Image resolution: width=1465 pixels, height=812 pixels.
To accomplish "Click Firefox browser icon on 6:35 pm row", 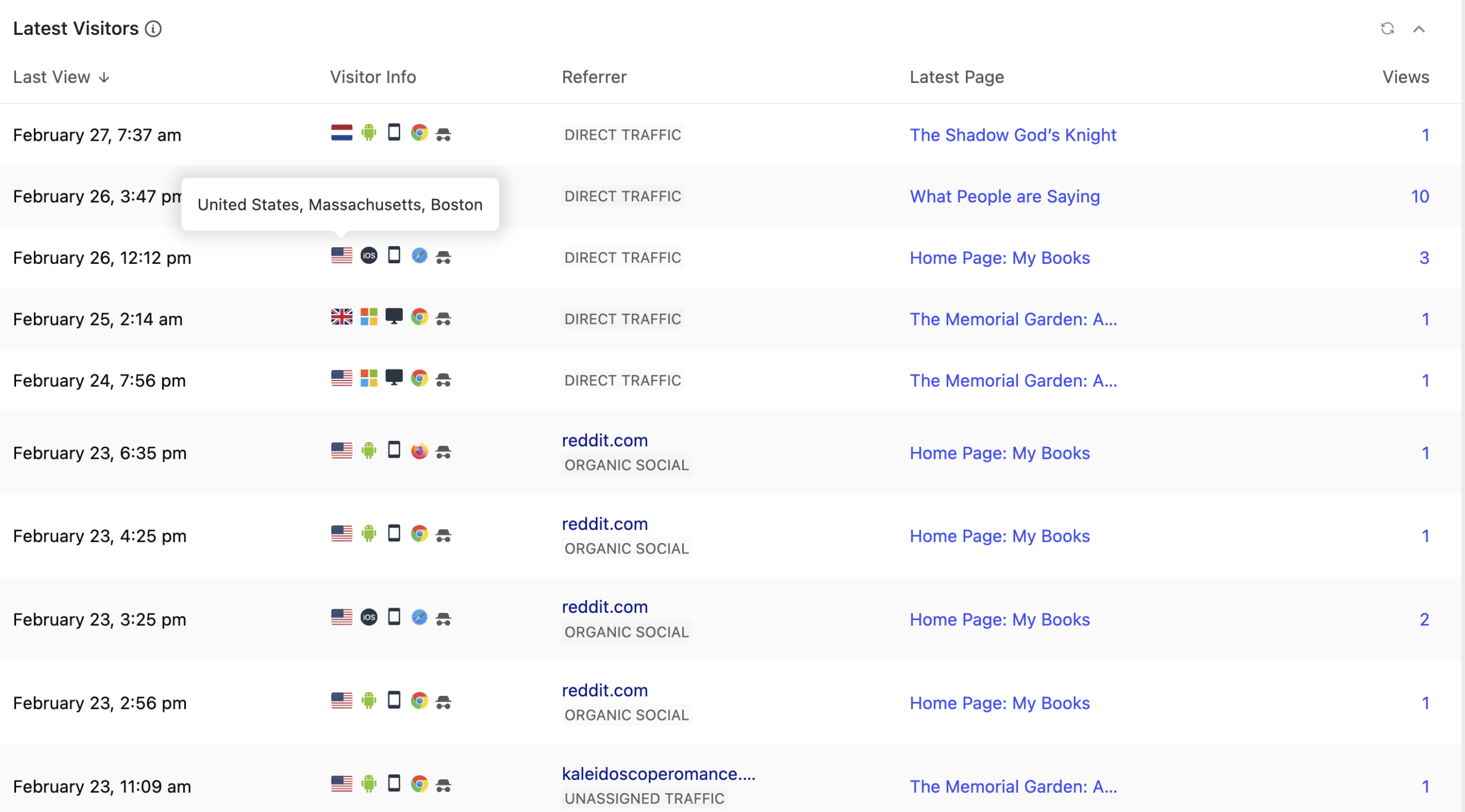I will pos(419,451).
